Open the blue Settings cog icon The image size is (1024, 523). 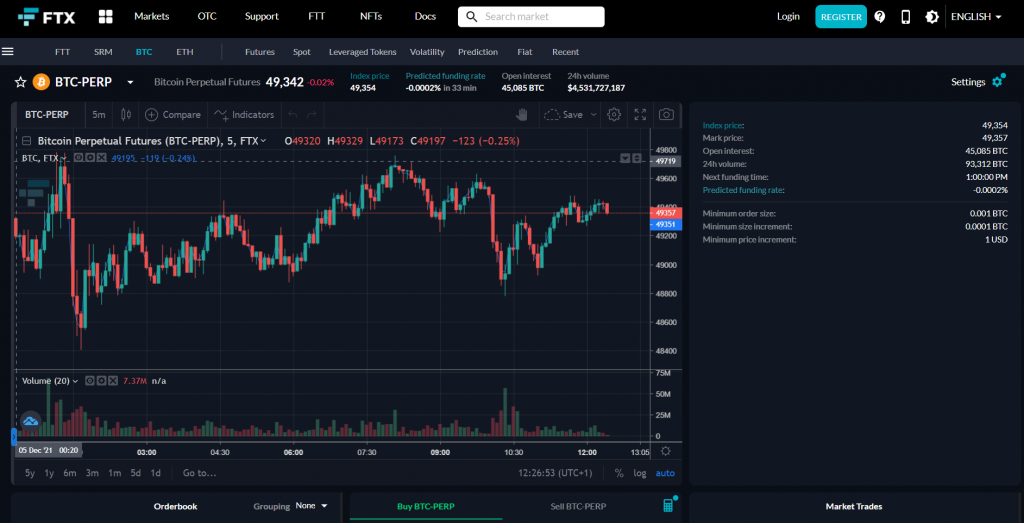(998, 82)
